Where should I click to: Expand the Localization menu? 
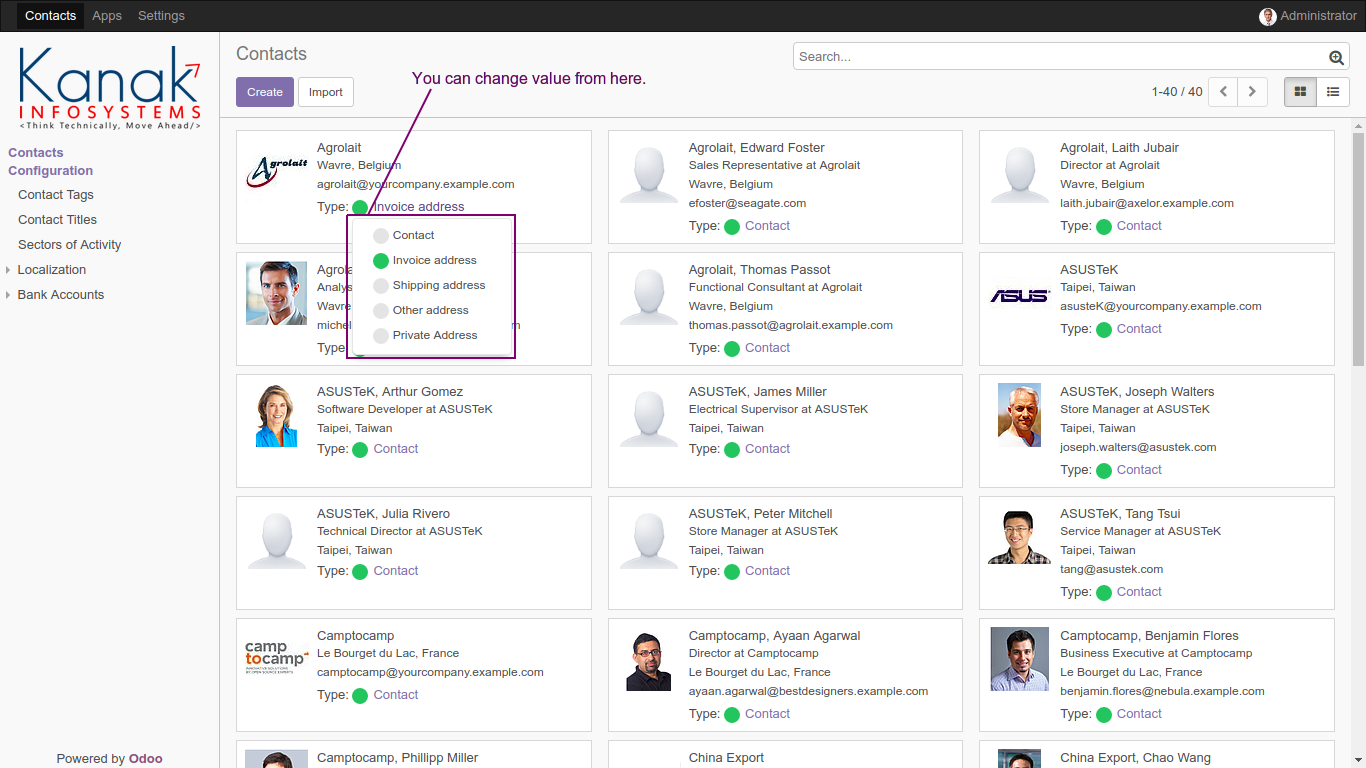[x=51, y=270]
